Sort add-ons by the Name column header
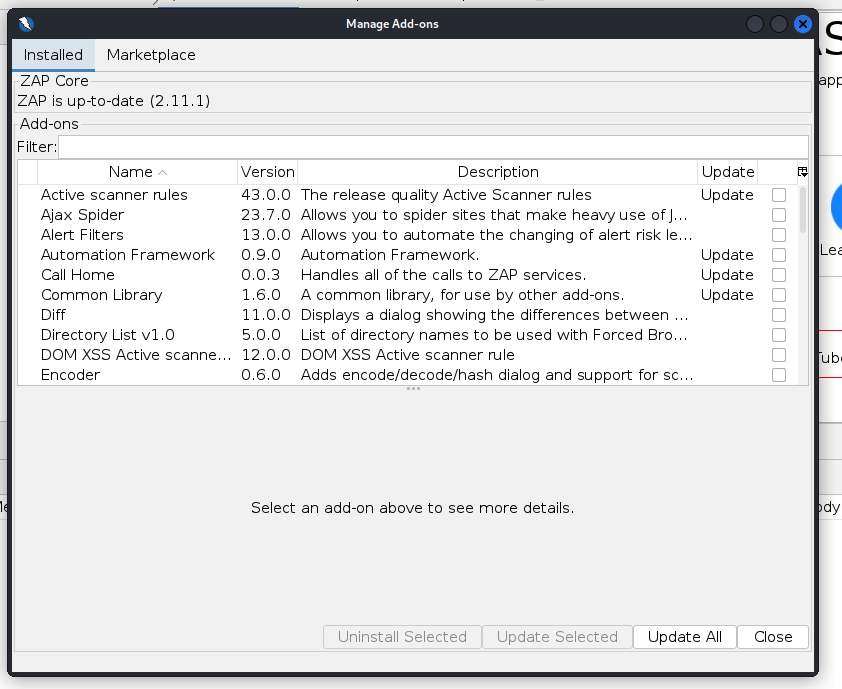The image size is (842, 689). pyautogui.click(x=137, y=172)
